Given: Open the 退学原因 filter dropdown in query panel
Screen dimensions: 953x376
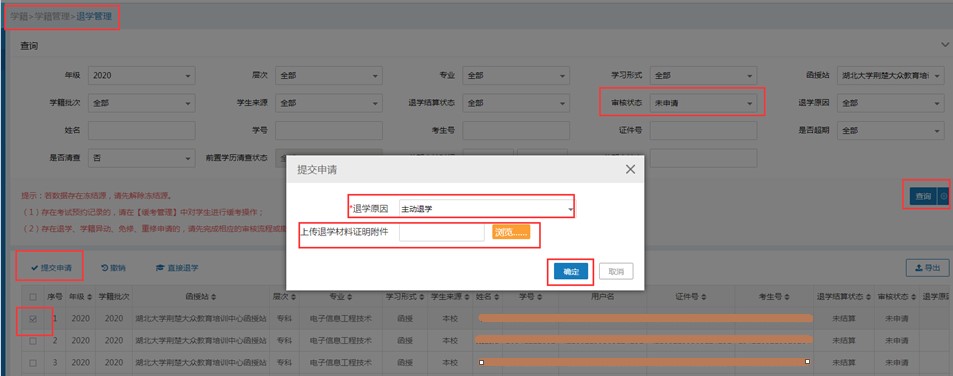Looking at the screenshot, I should pos(890,103).
